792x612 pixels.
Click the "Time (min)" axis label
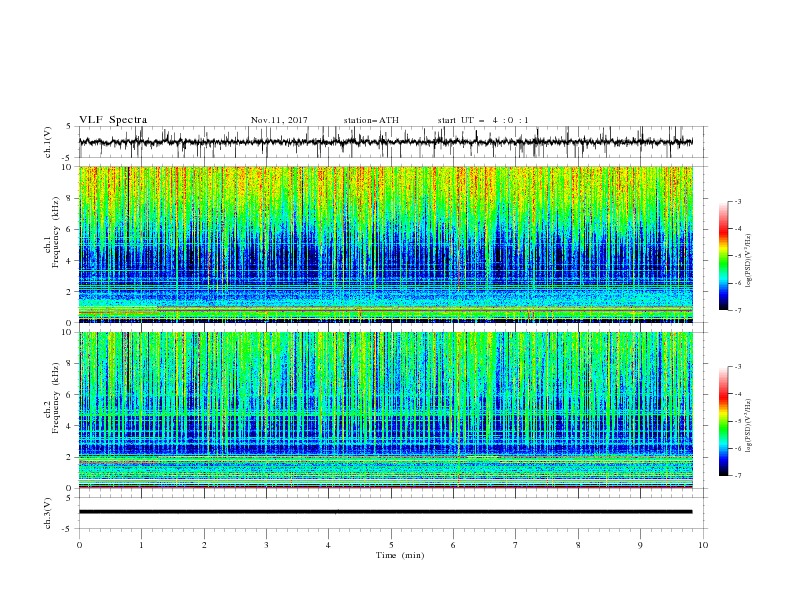pos(400,555)
